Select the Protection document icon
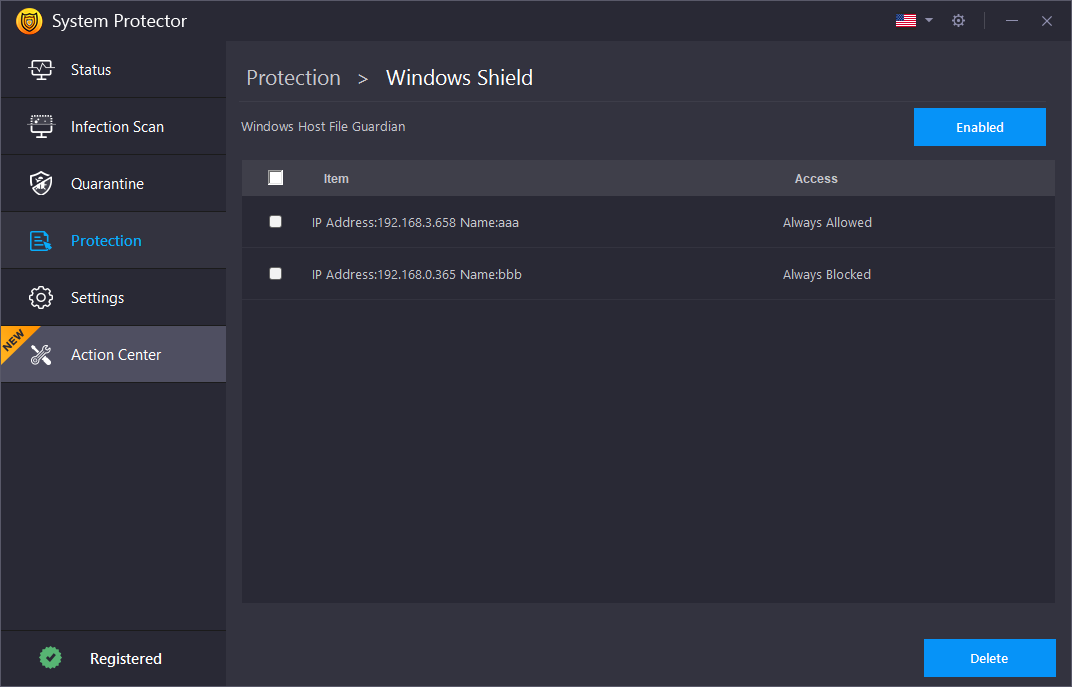The width and height of the screenshot is (1072, 687). [x=41, y=240]
